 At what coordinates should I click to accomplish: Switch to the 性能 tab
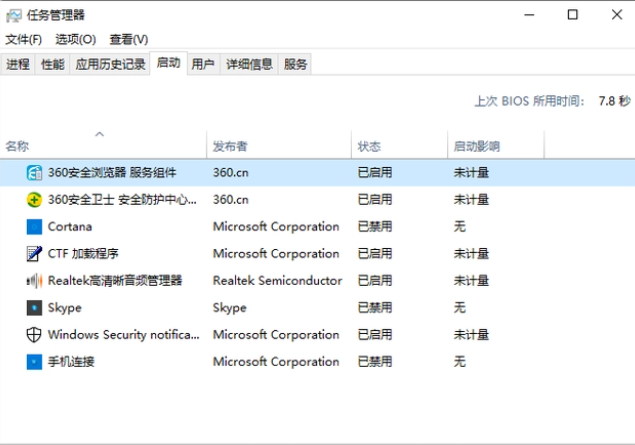tap(52, 64)
